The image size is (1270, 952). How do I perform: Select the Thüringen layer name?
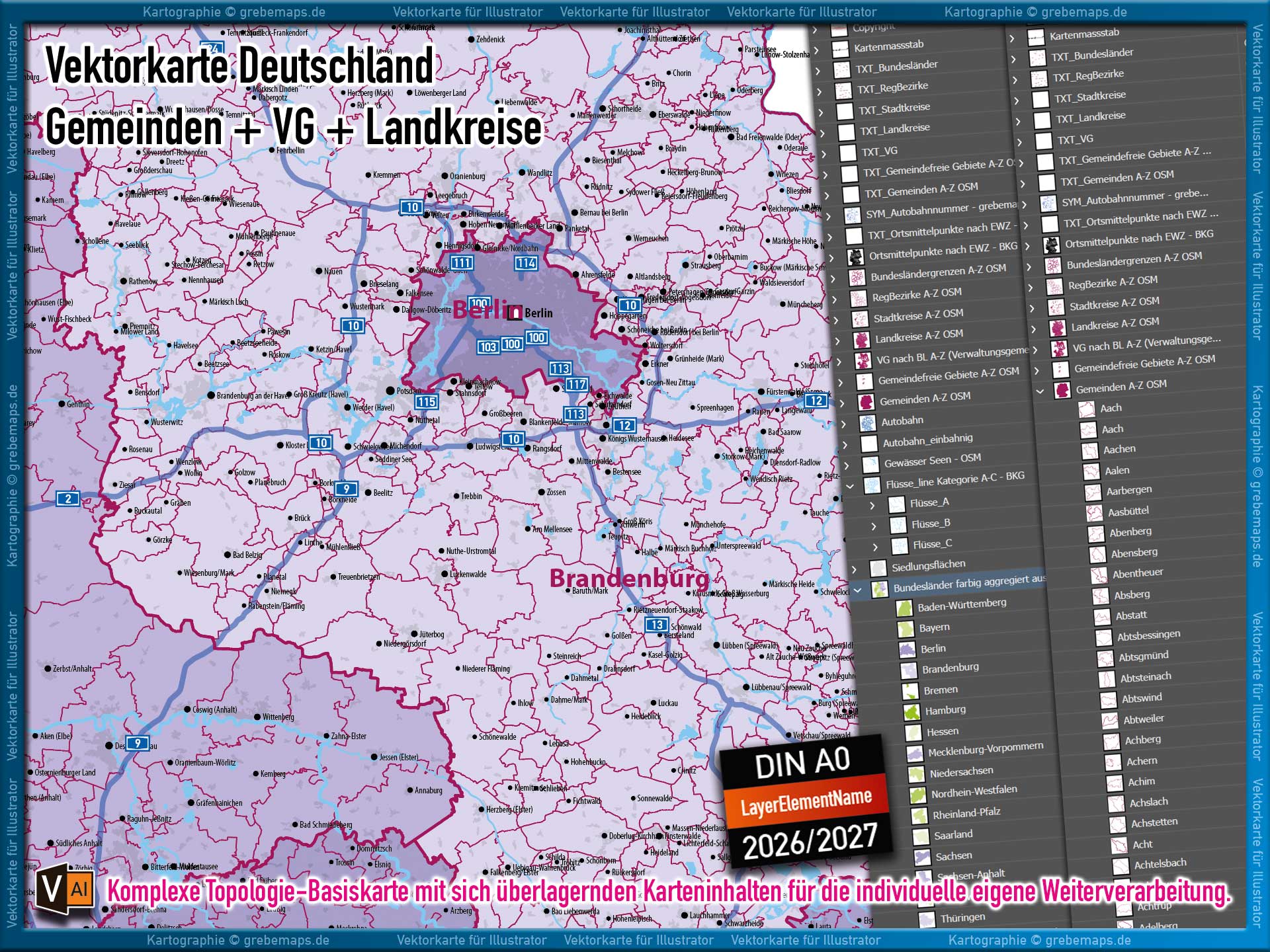(962, 918)
